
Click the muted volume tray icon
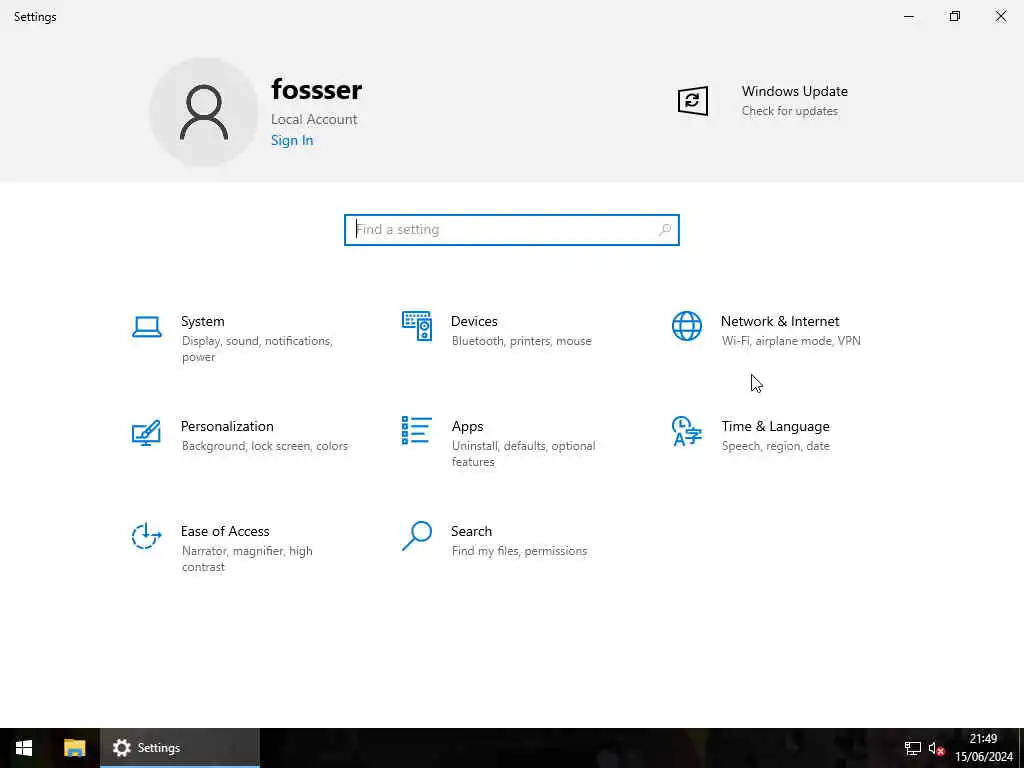pos(936,748)
